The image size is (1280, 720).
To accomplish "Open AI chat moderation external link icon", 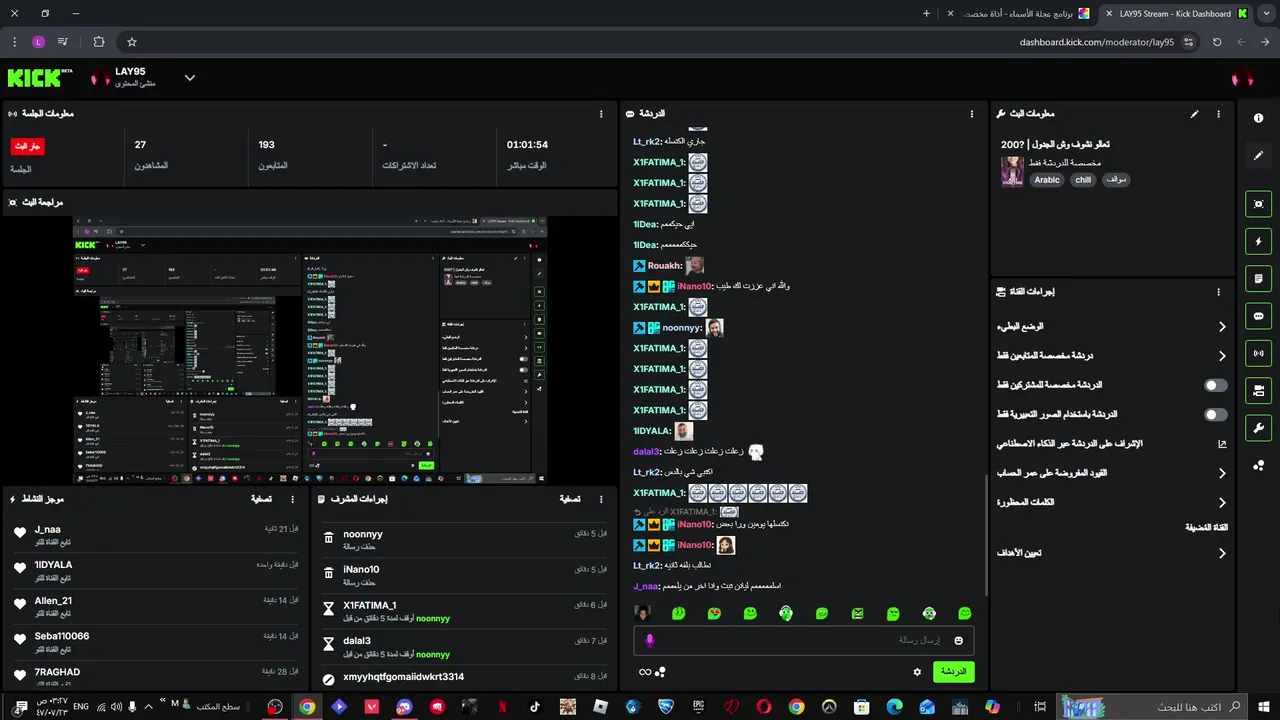I will [1222, 443].
